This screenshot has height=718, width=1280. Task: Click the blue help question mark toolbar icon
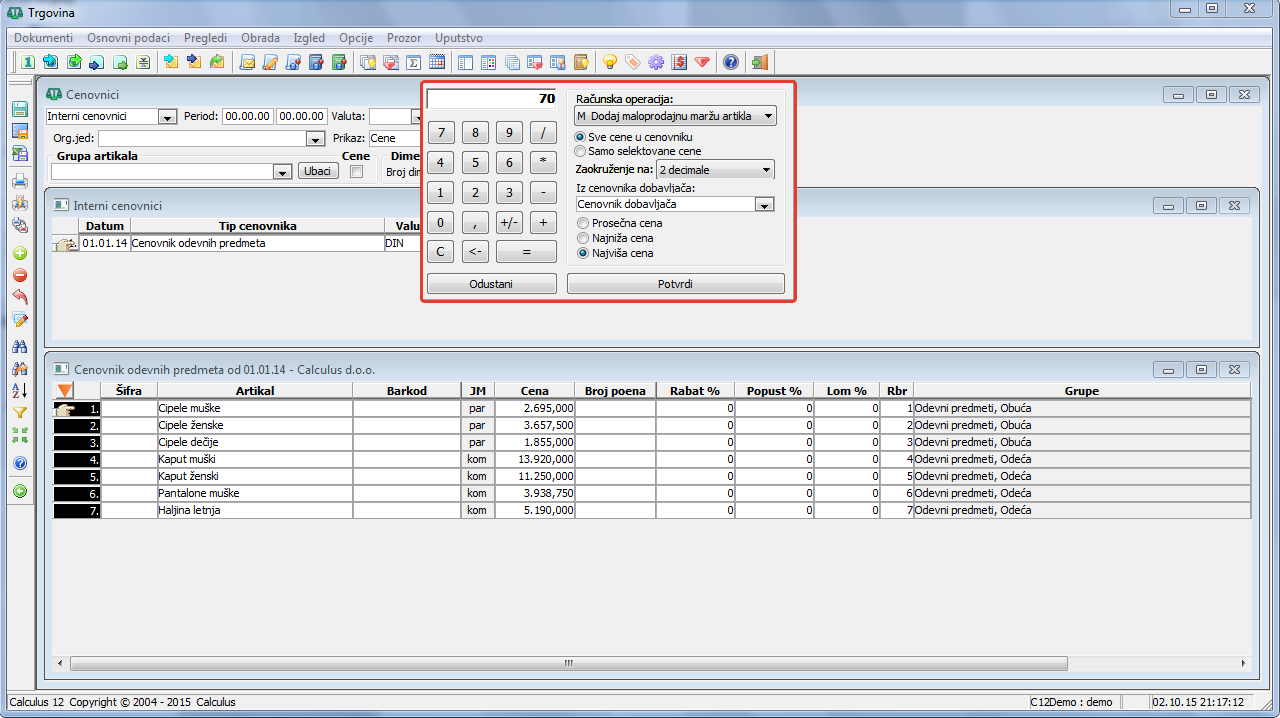coord(731,62)
